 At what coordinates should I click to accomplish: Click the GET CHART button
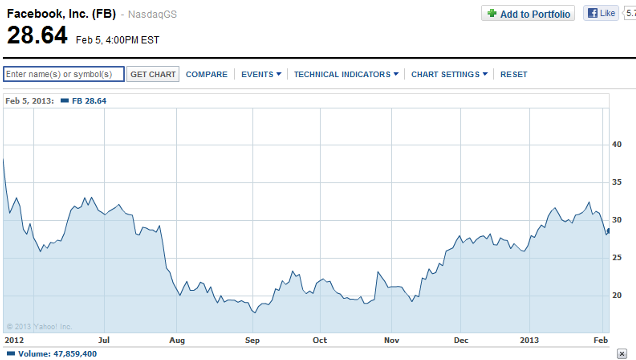(153, 74)
